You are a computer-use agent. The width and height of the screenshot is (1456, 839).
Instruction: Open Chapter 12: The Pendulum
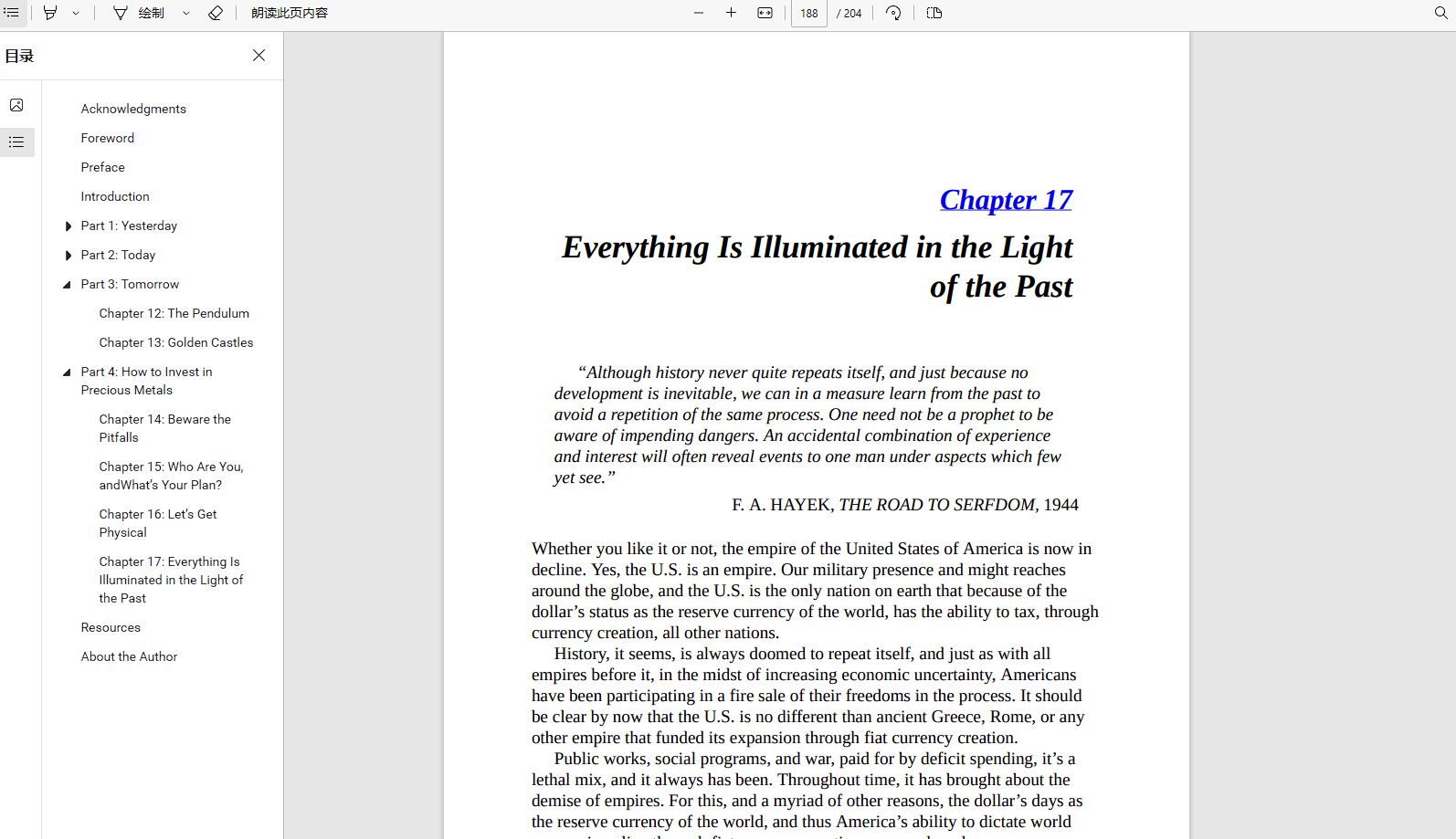point(174,313)
